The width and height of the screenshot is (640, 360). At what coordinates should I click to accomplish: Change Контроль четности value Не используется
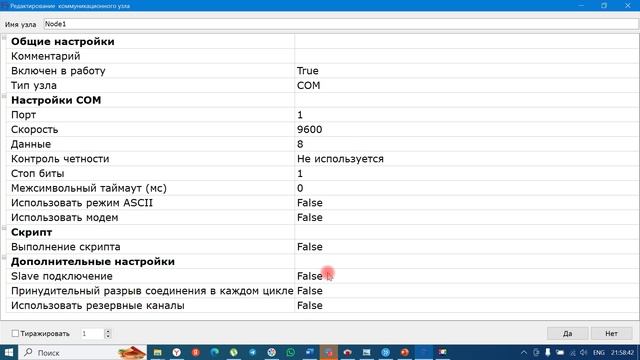tap(466, 159)
